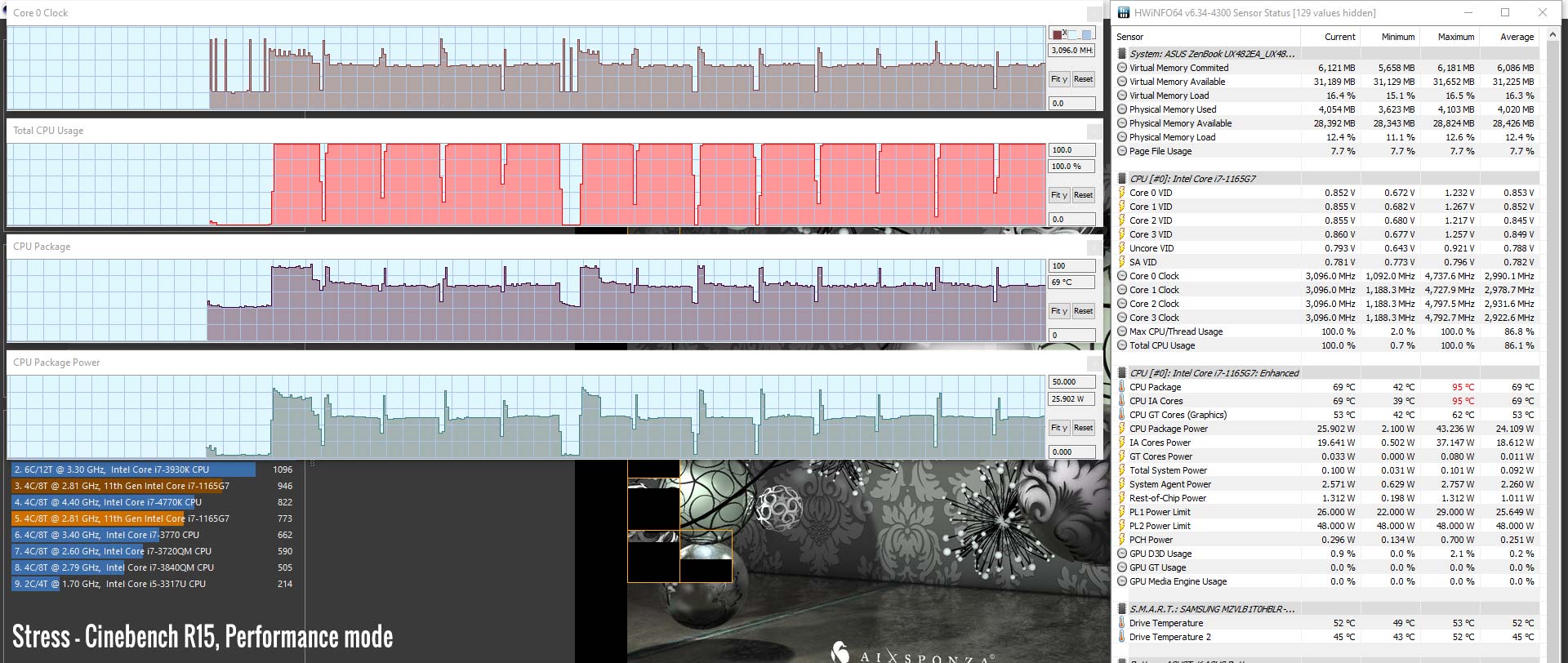Click the clock icon beside Physical Memory Used
The height and width of the screenshot is (663, 1568).
point(1122,109)
